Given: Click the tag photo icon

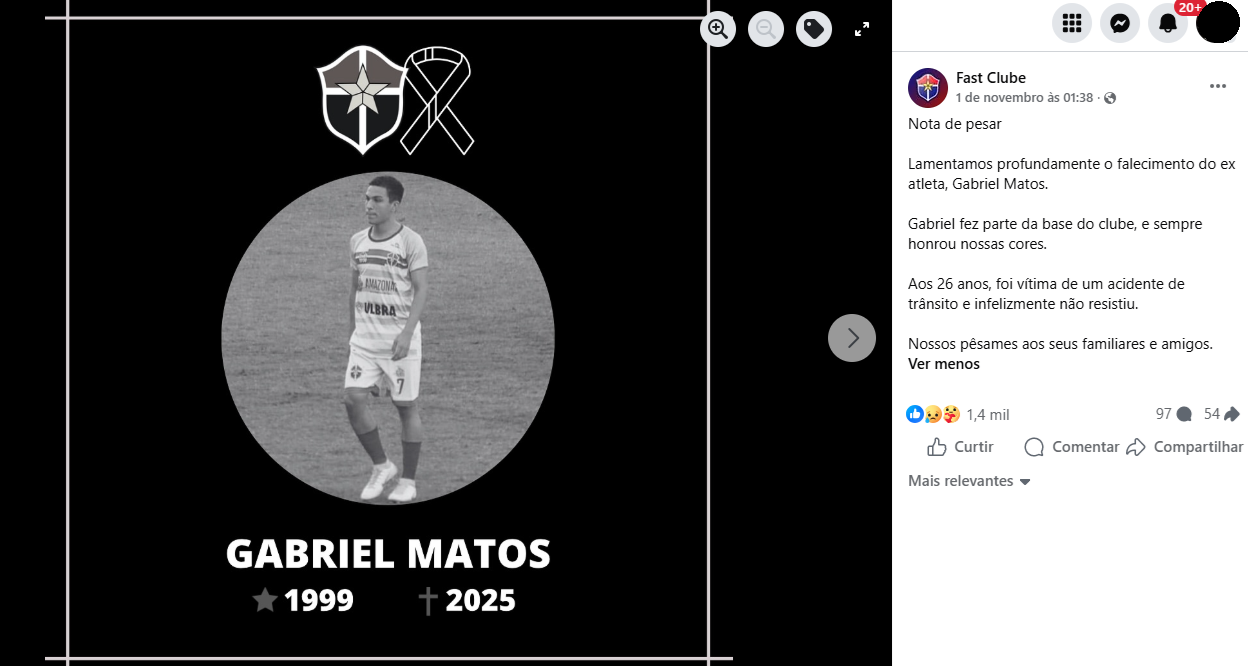Looking at the screenshot, I should pyautogui.click(x=814, y=29).
